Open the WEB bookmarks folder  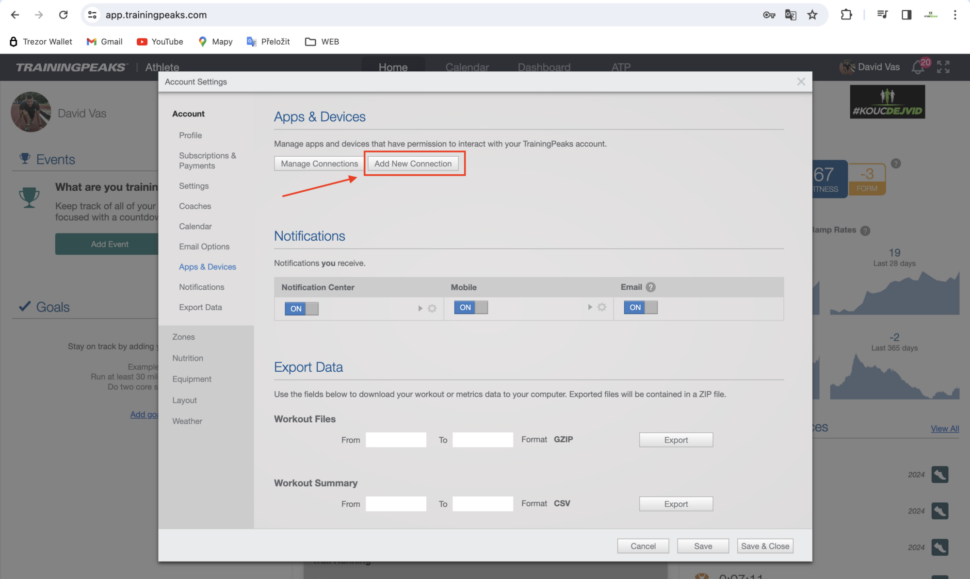coord(322,41)
